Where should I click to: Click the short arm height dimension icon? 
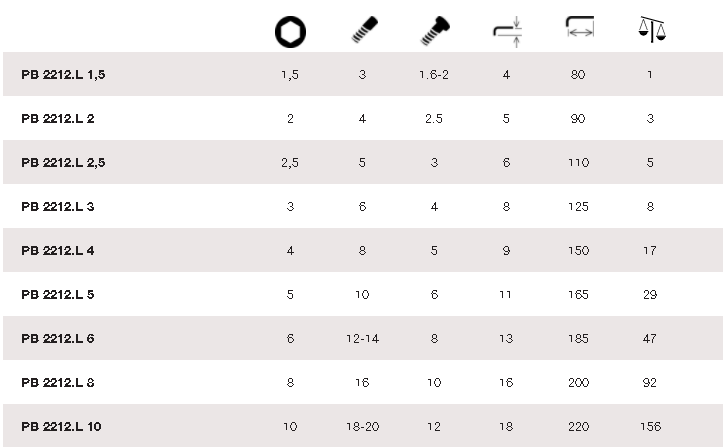click(x=506, y=32)
